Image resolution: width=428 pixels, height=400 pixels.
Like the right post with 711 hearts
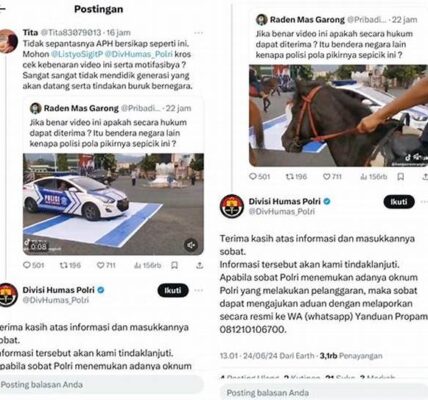point(332,177)
